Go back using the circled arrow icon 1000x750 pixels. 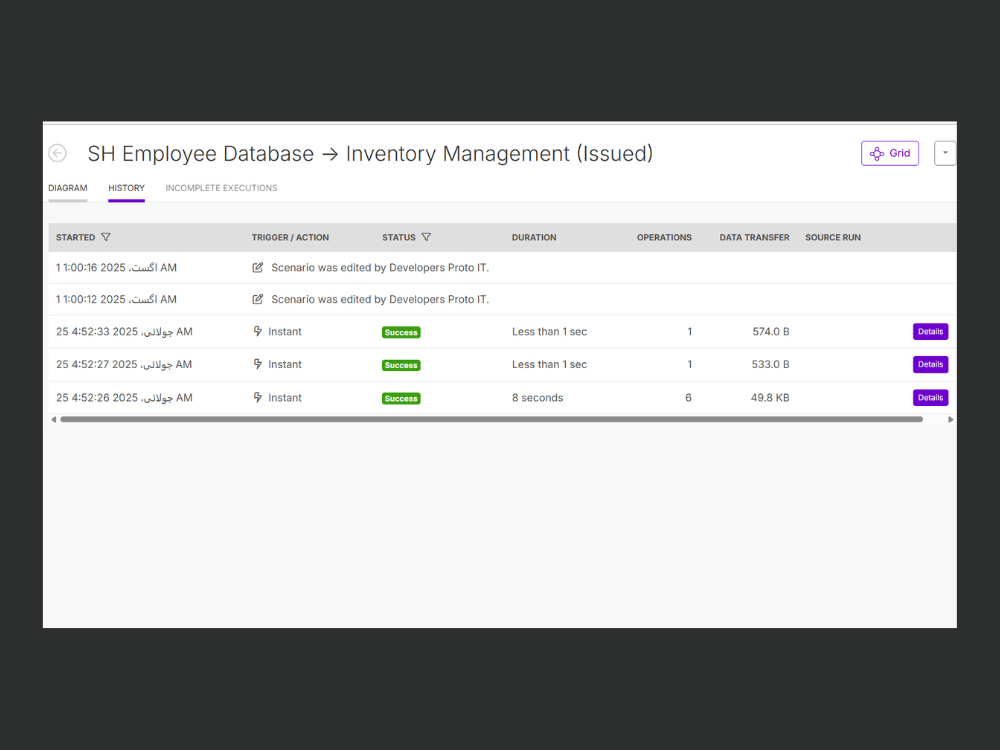[57, 153]
